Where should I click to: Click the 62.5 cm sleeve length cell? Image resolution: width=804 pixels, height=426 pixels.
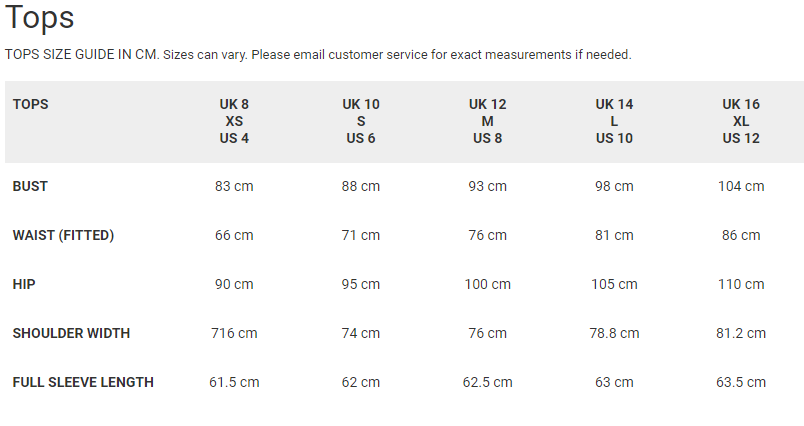pos(488,382)
